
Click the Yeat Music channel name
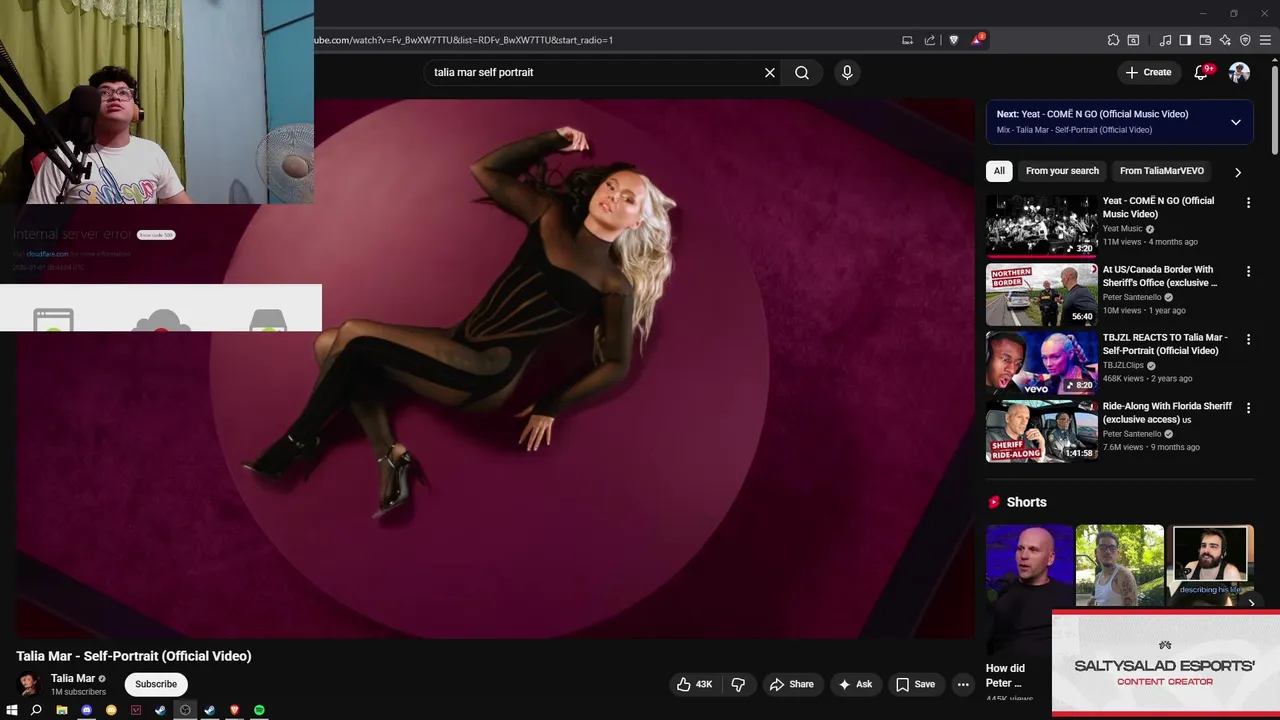[x=1122, y=229]
